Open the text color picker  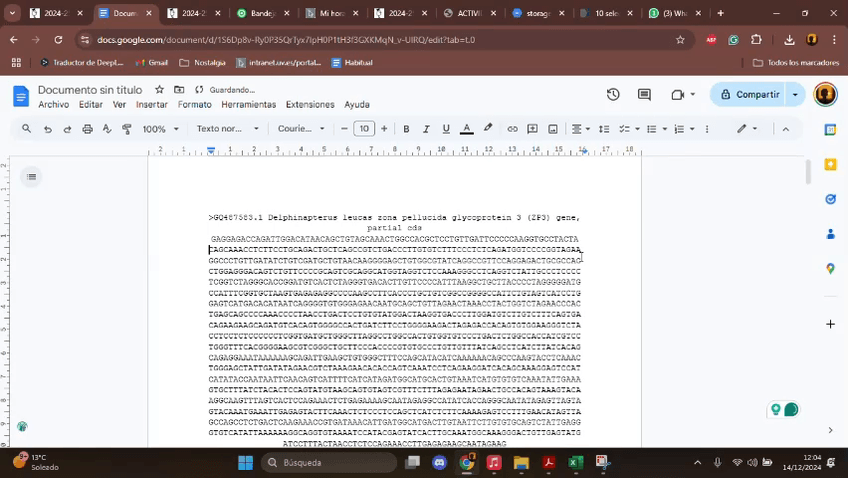[466, 129]
